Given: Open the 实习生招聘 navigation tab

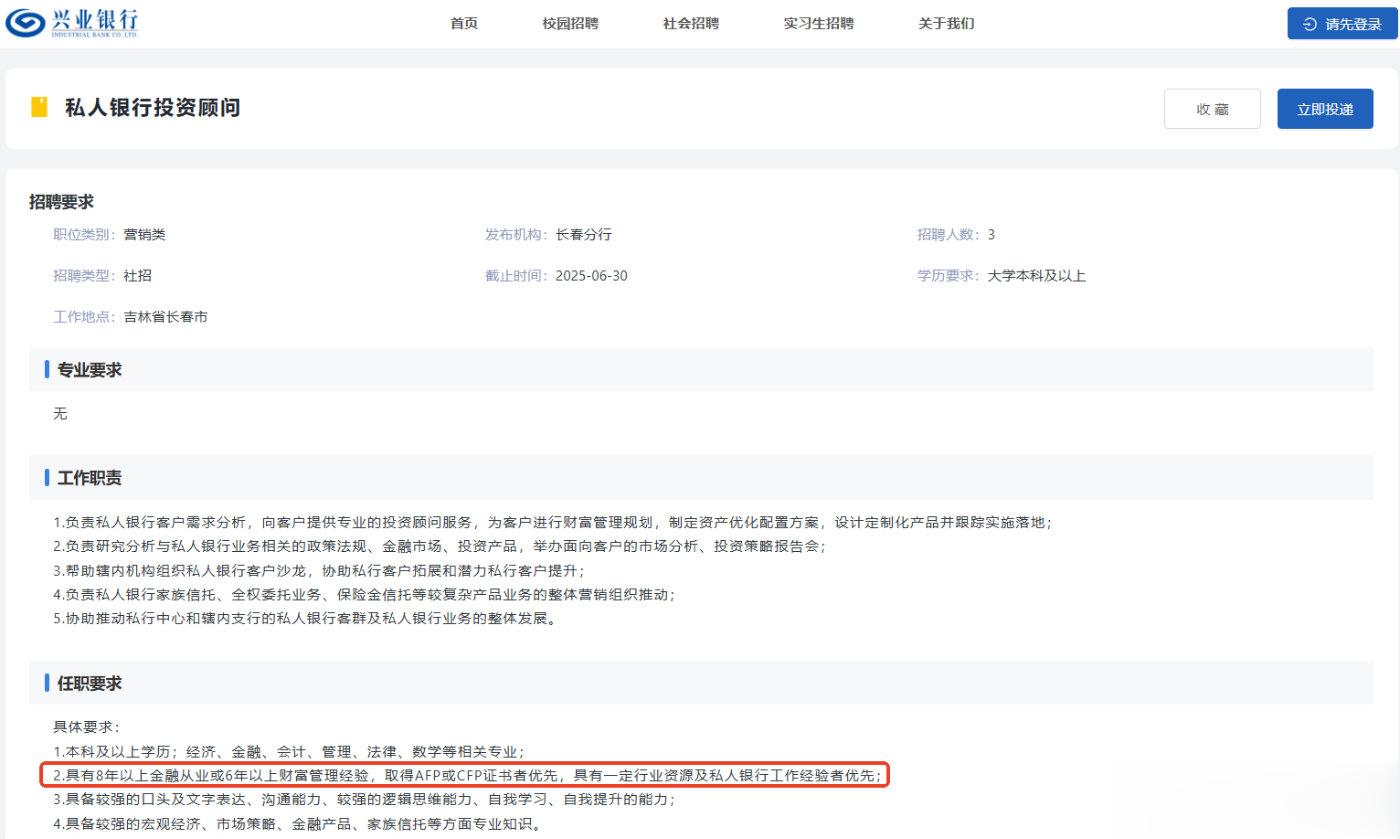Looking at the screenshot, I should 816,23.
